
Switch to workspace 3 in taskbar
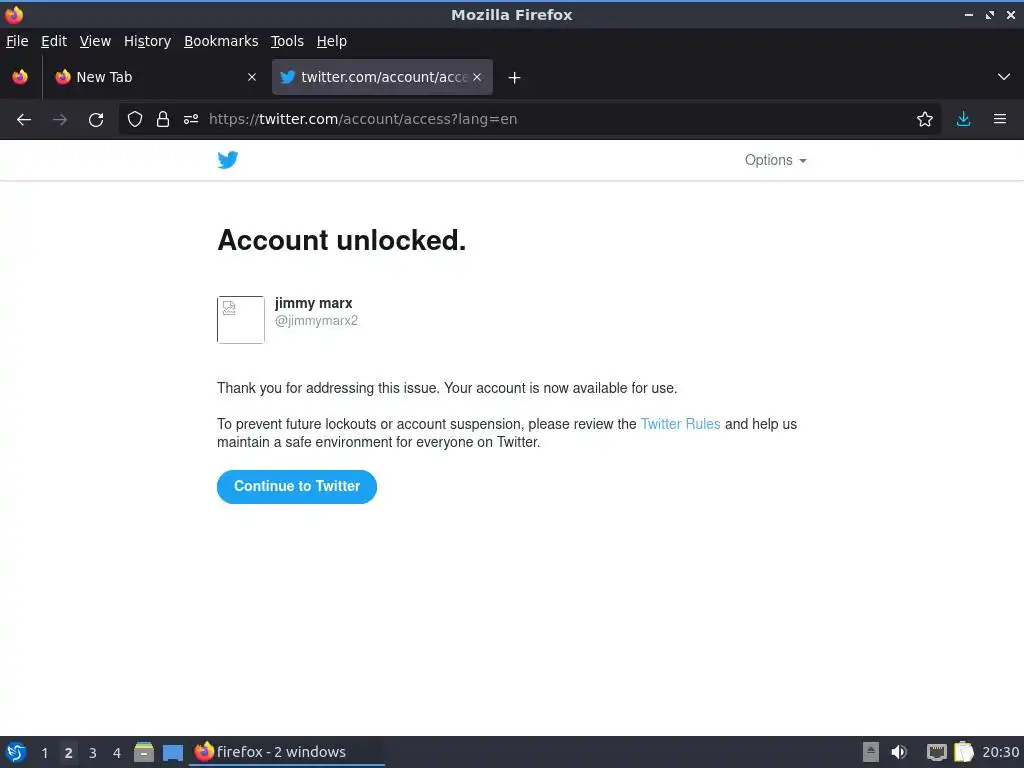coord(93,753)
